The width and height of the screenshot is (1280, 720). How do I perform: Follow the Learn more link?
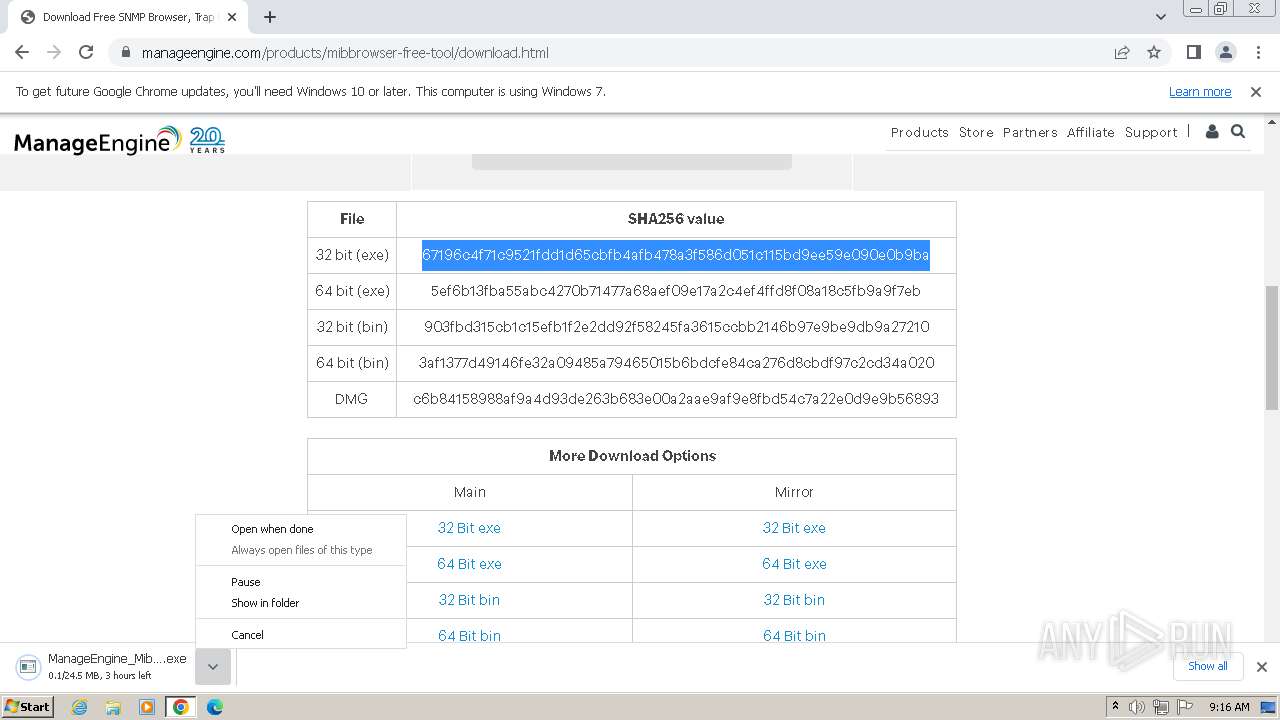[x=1200, y=91]
